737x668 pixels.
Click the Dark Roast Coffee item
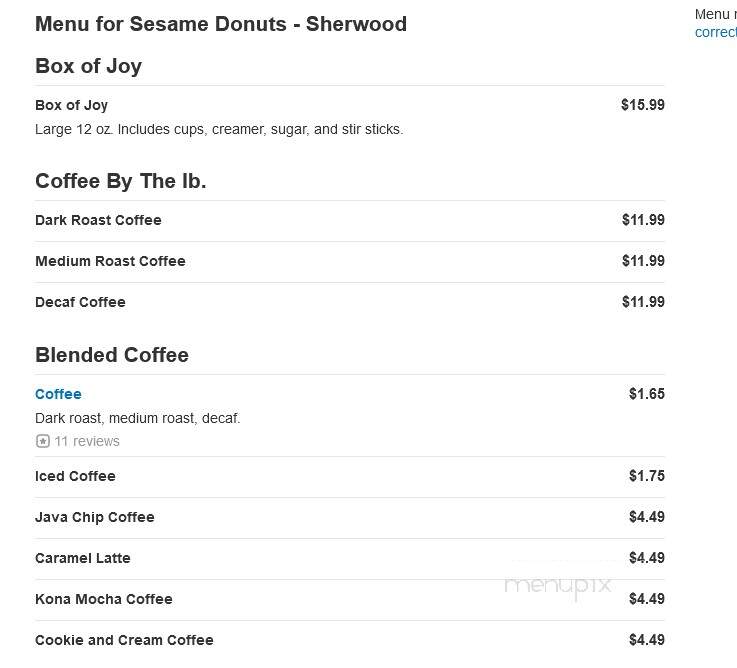[x=98, y=220]
